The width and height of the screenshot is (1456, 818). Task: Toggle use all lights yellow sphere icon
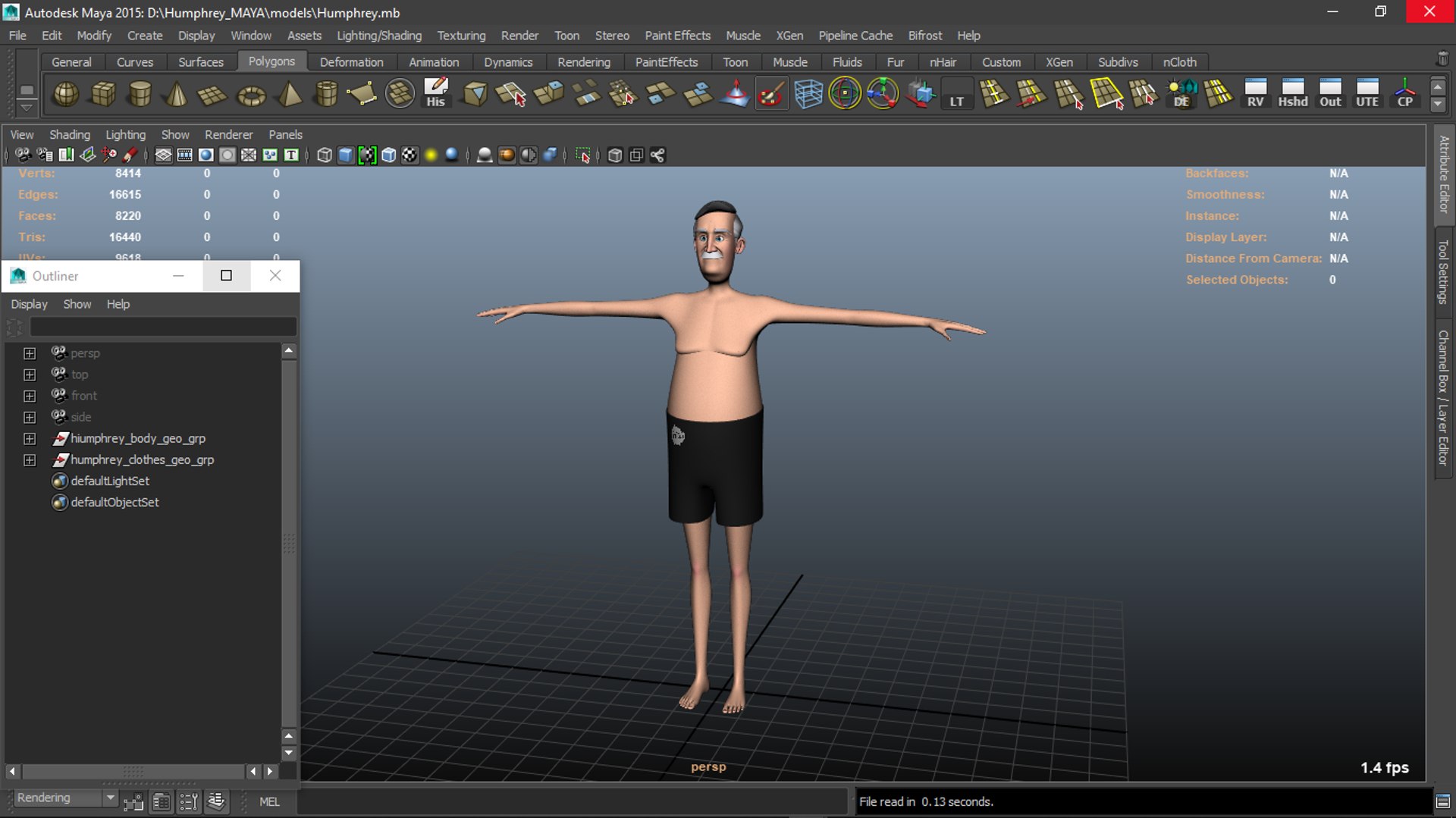tap(431, 155)
